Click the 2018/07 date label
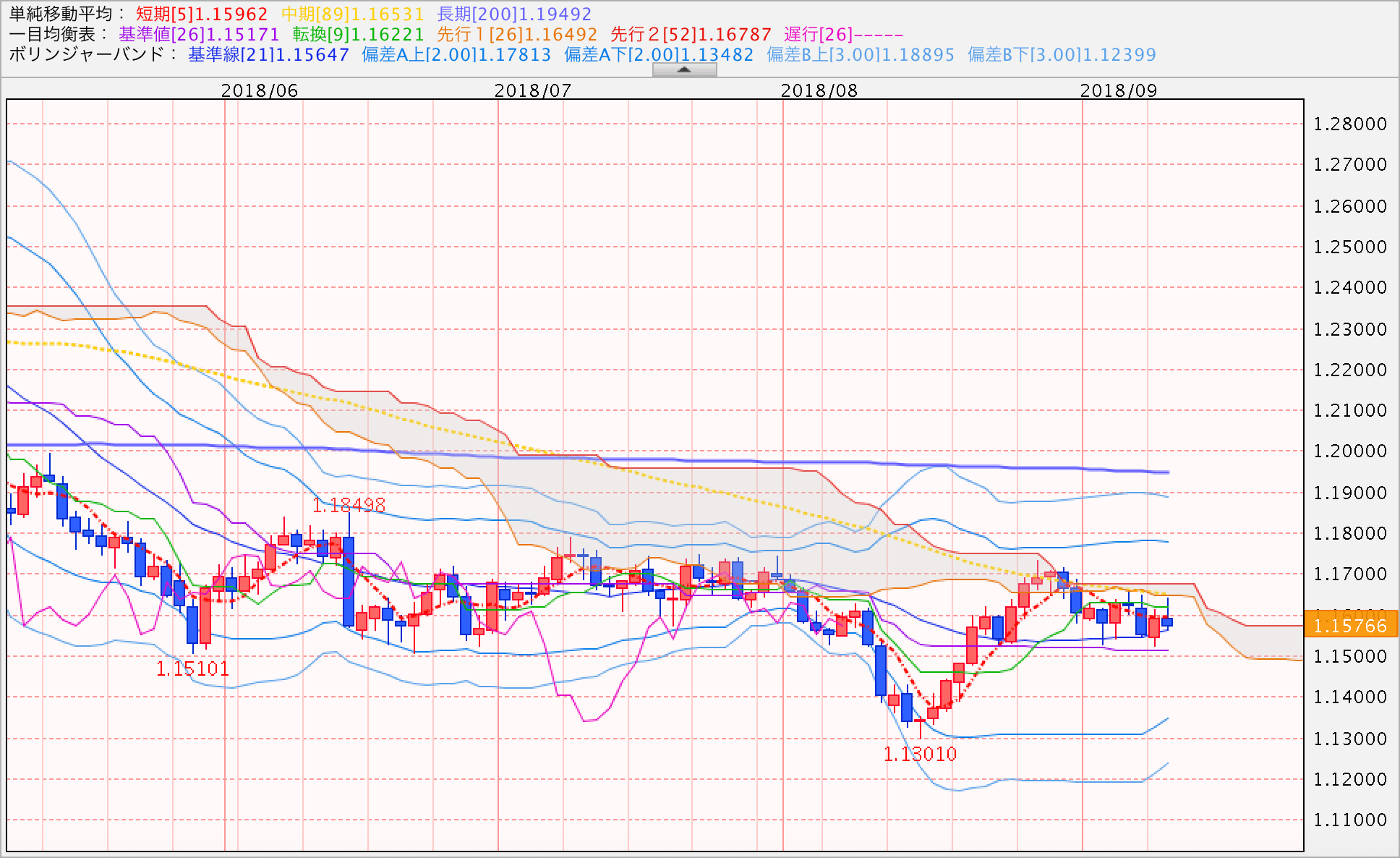 [532, 90]
